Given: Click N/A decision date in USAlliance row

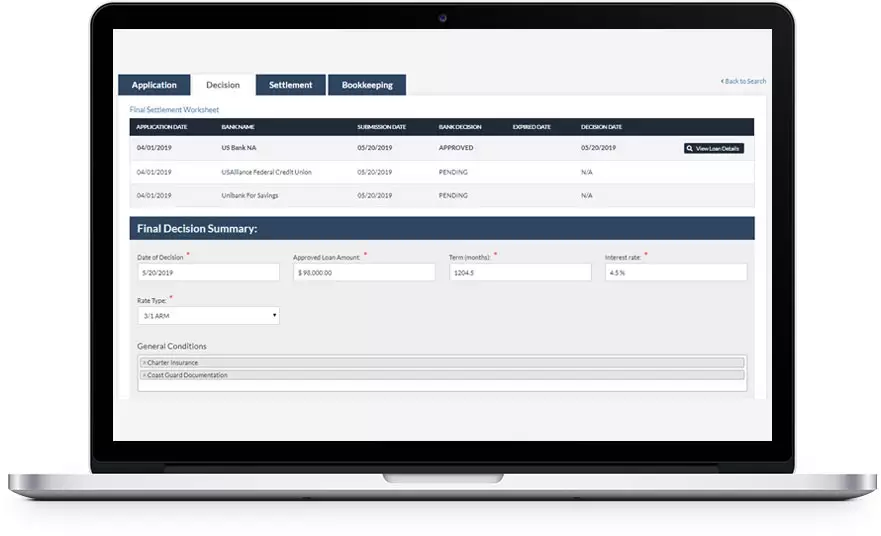Looking at the screenshot, I should tap(587, 172).
